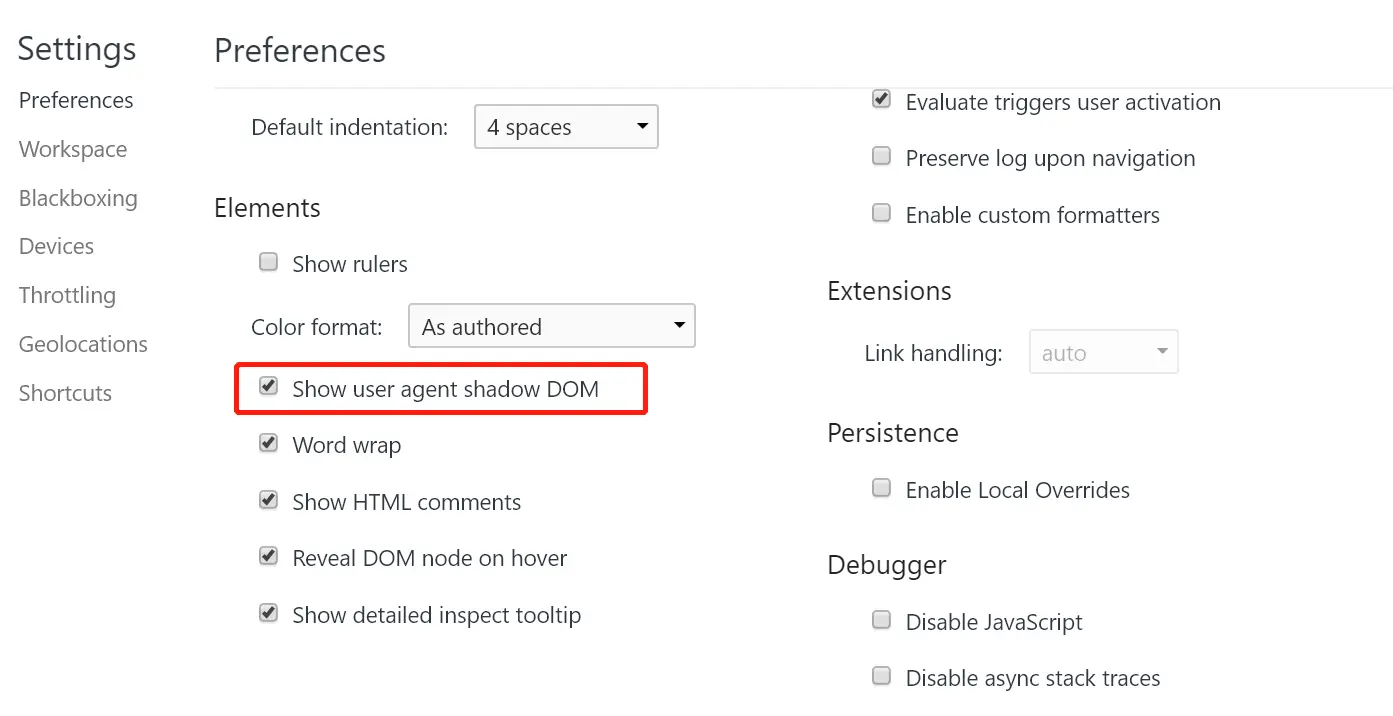This screenshot has height=716, width=1393.
Task: Go to Blackboxing settings
Action: click(78, 198)
